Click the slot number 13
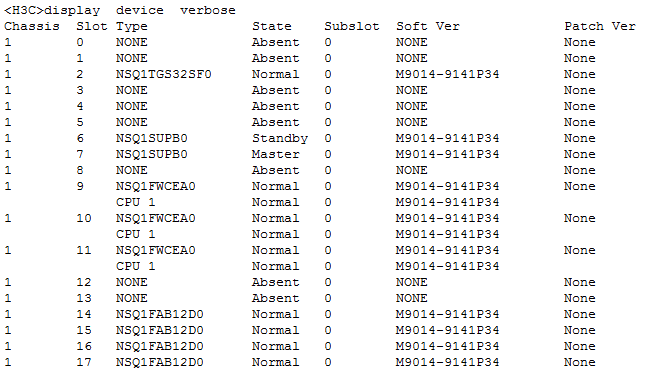 coord(84,298)
